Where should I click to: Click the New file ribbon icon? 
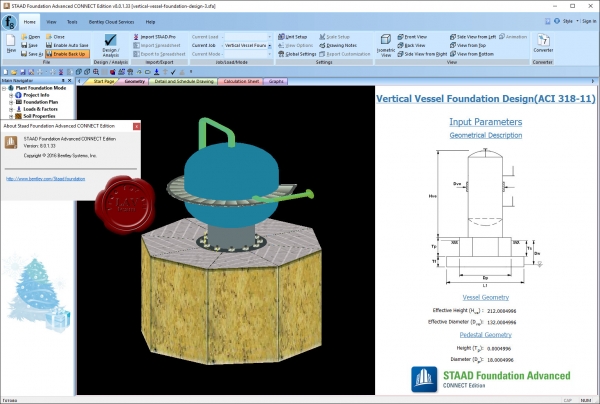coord(11,43)
